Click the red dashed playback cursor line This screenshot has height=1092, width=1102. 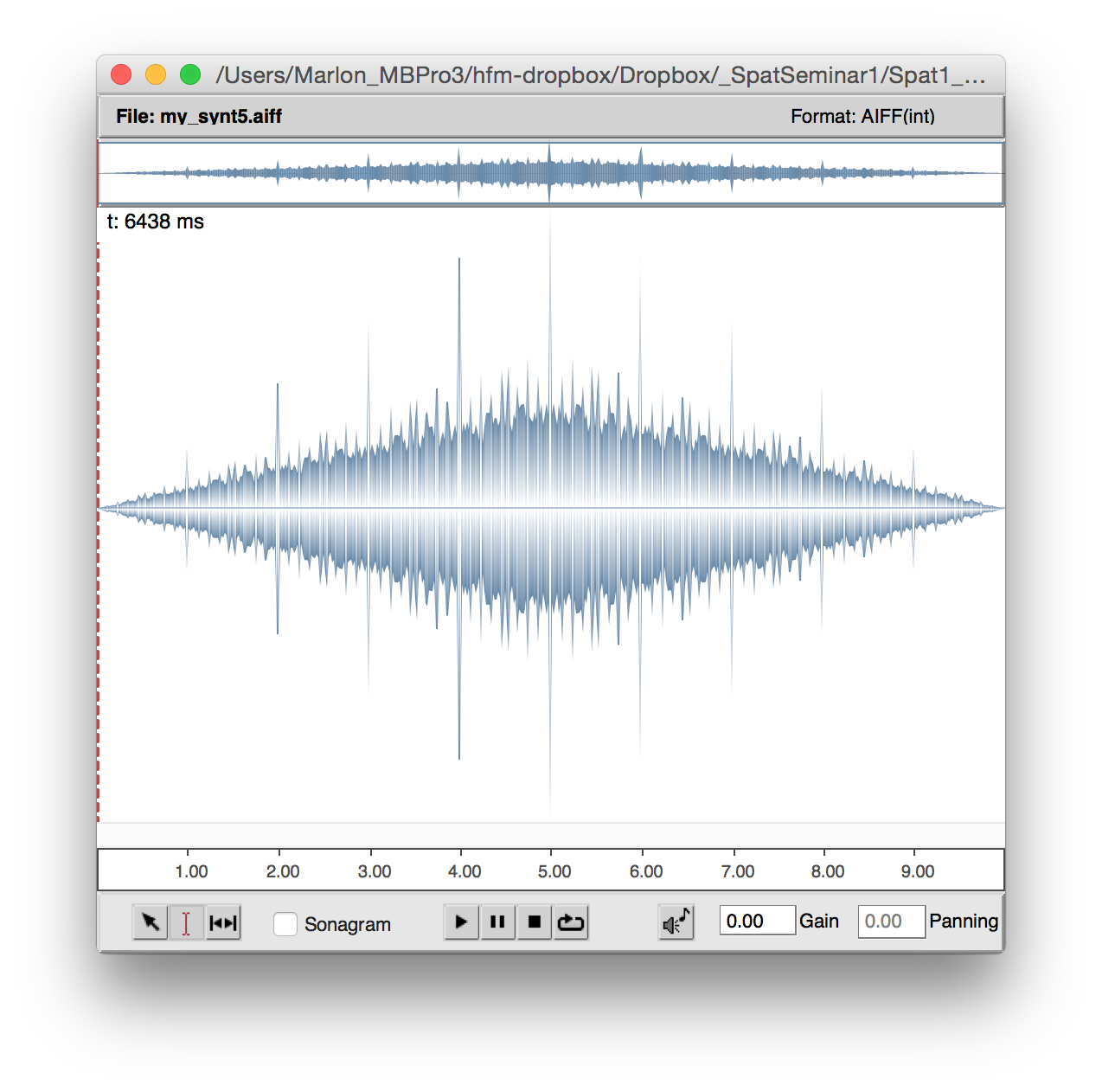(x=98, y=531)
